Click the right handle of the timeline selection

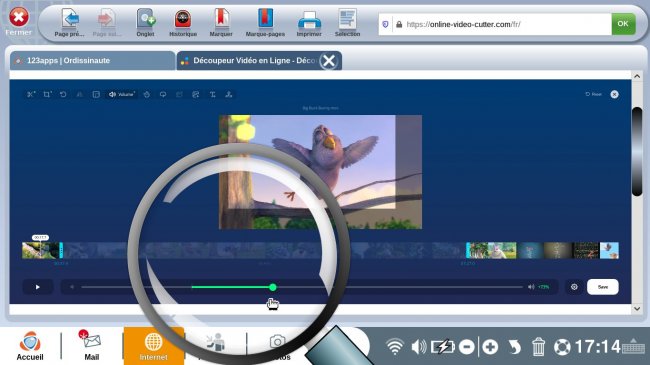point(467,251)
